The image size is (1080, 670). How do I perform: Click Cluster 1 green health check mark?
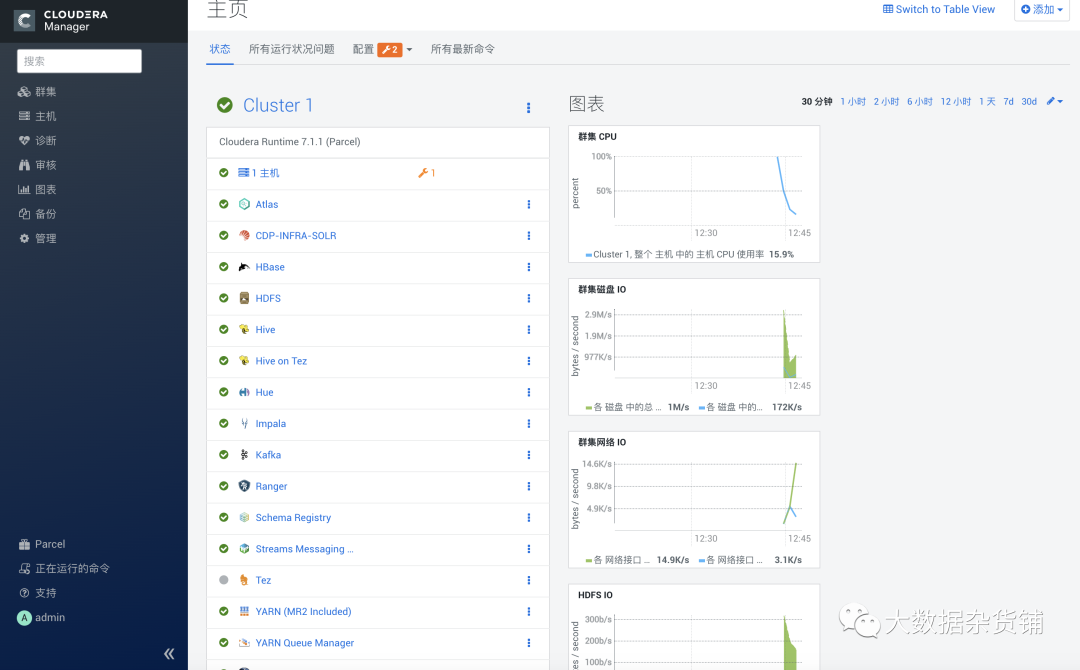[225, 105]
